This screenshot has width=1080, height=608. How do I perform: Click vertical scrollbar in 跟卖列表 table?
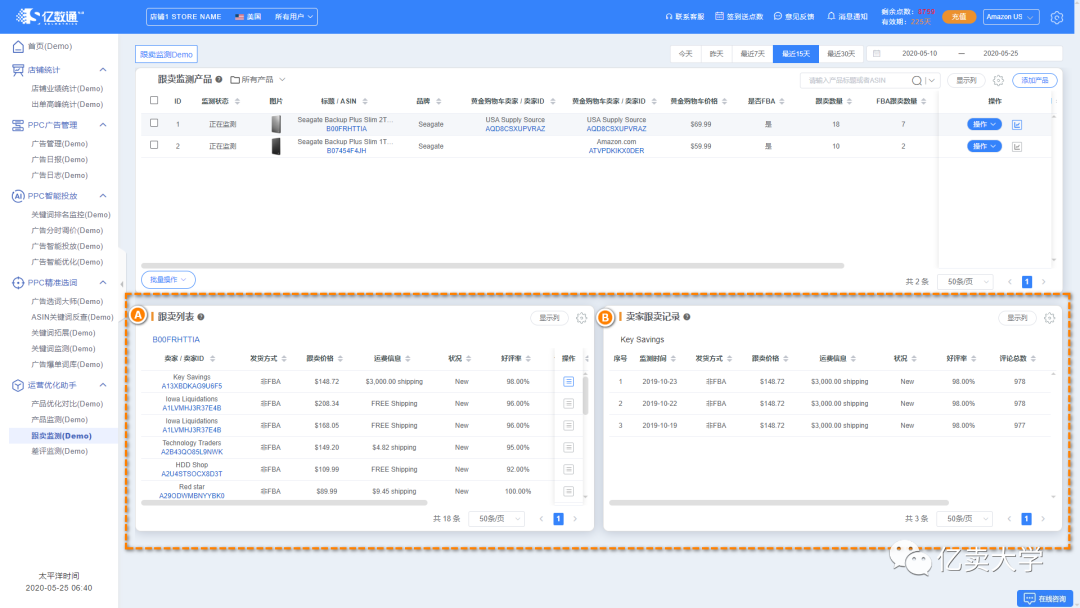tap(585, 395)
